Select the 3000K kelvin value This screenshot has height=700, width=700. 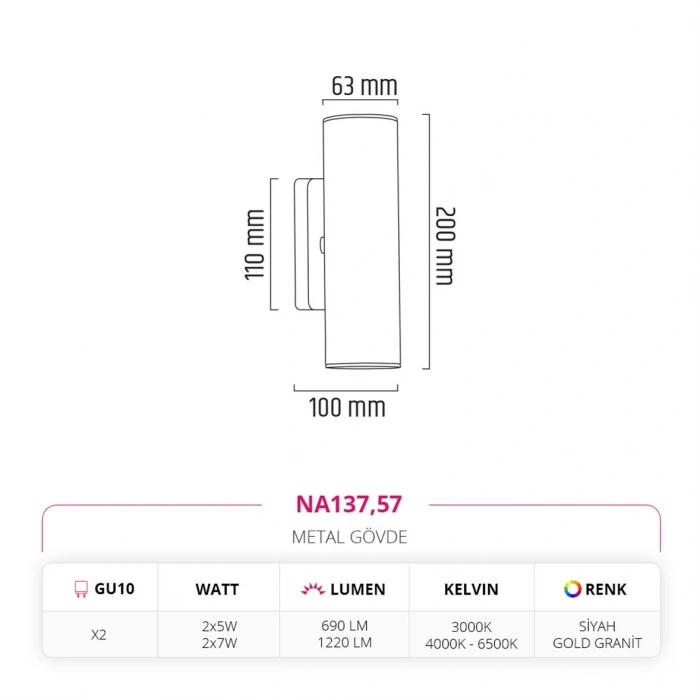471,626
